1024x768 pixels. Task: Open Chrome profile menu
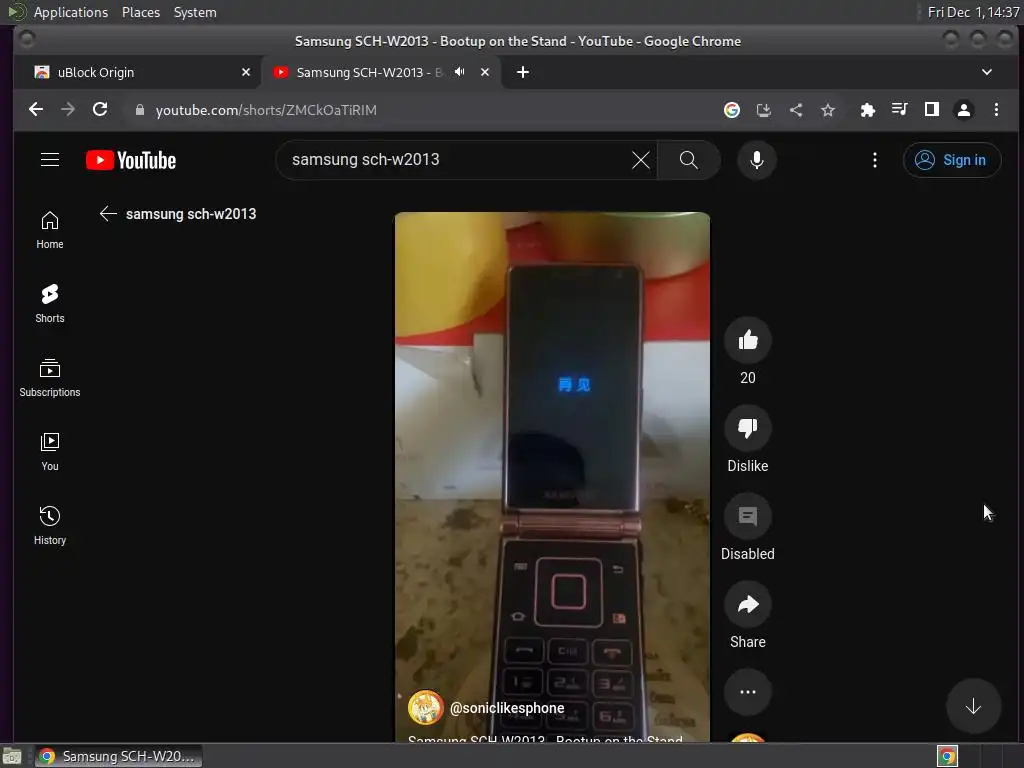(x=963, y=110)
